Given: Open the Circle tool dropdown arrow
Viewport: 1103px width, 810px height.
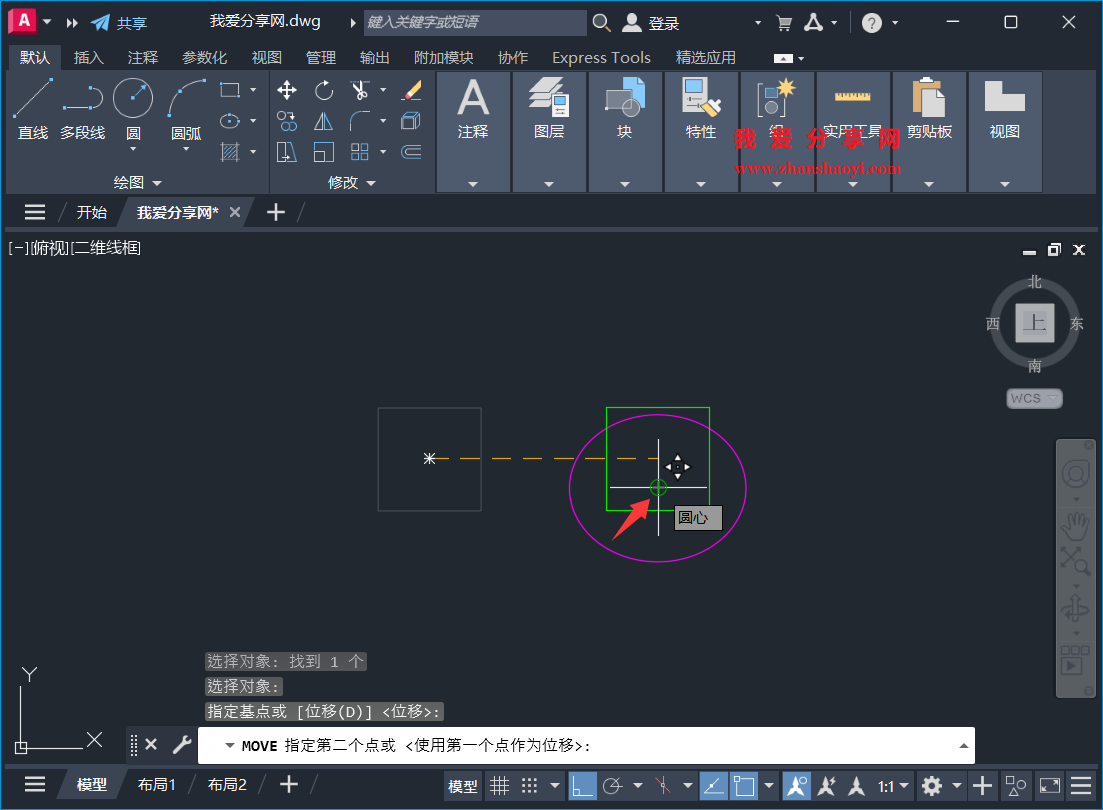Looking at the screenshot, I should tap(133, 149).
